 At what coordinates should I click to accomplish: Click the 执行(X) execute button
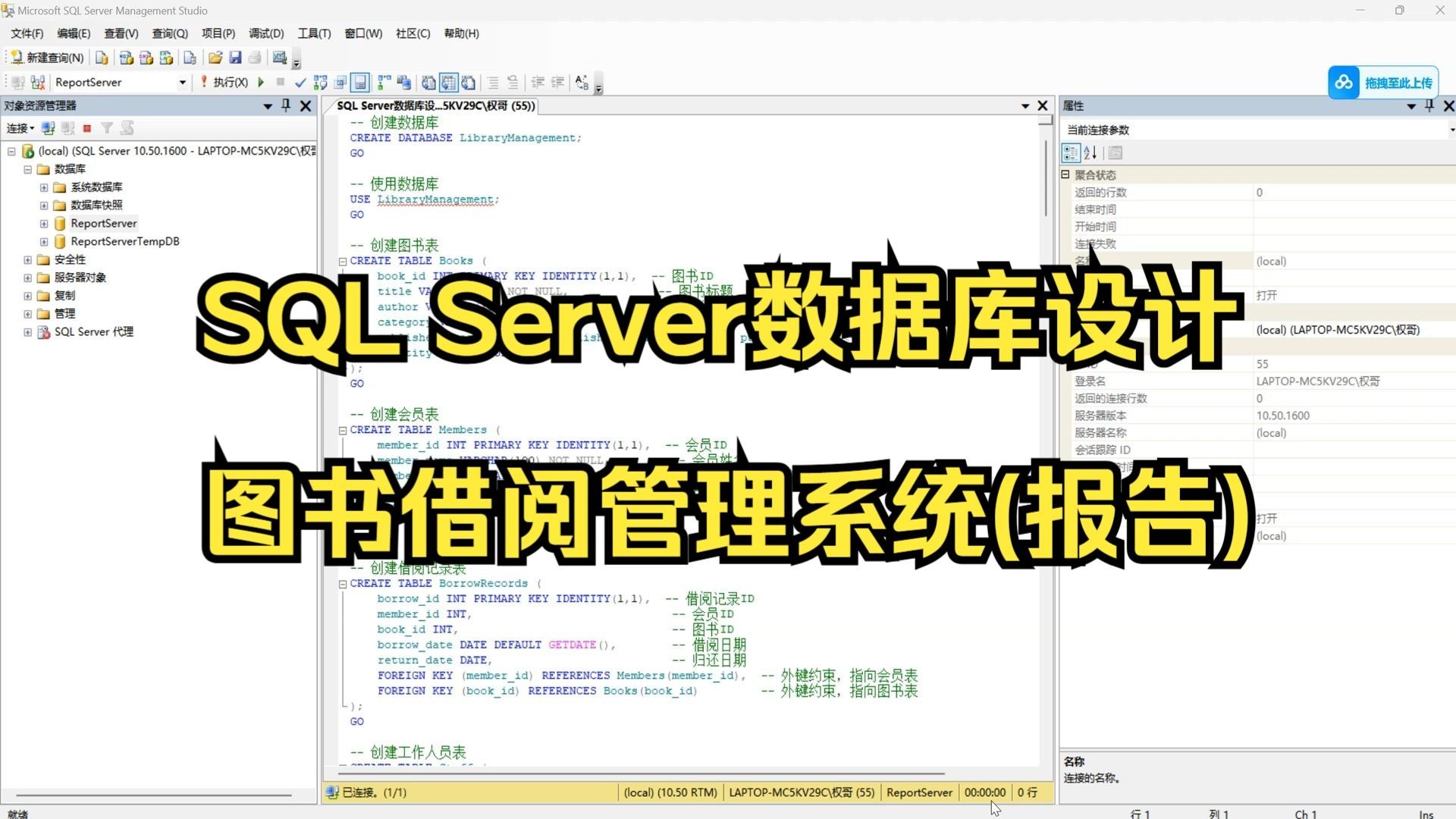tap(224, 82)
